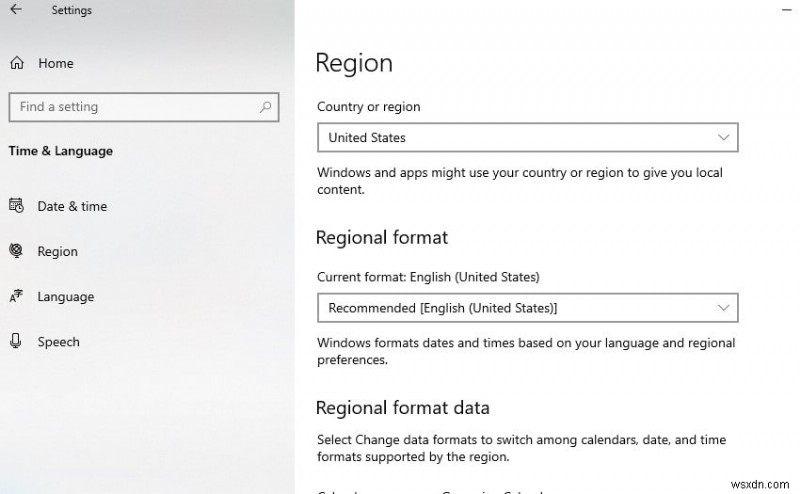Click the Date & time calendar icon
Screen dimensions: 800x494
pyautogui.click(x=16, y=206)
